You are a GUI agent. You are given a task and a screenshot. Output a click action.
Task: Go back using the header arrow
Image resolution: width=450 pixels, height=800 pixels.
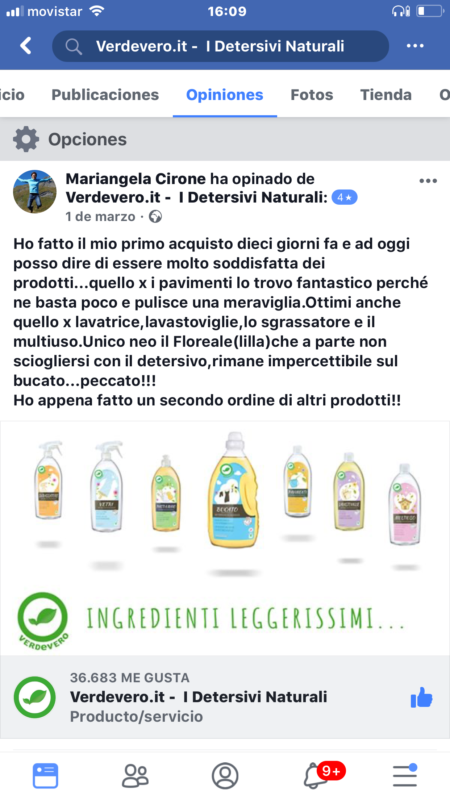(x=26, y=46)
